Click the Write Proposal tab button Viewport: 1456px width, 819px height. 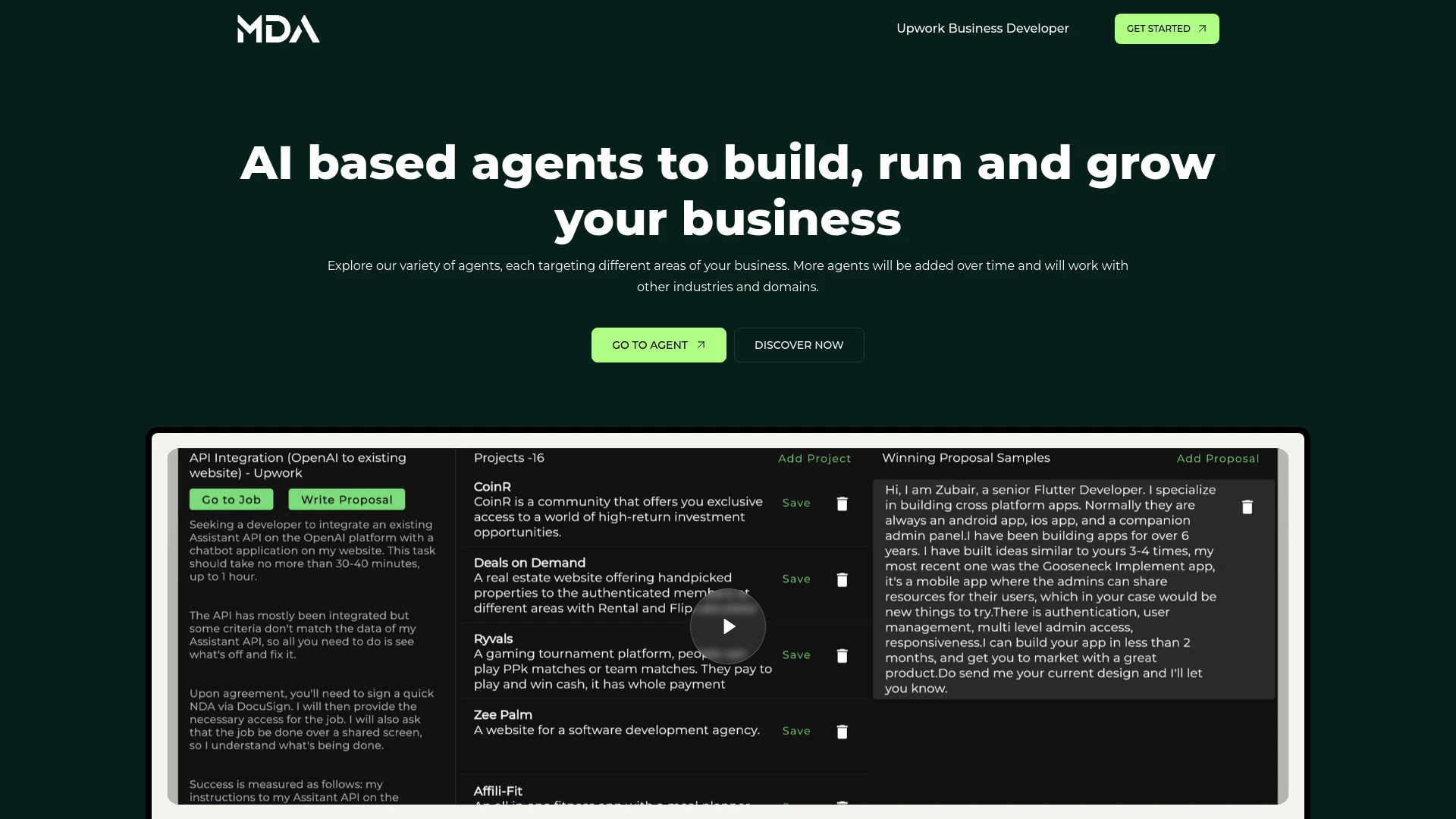[x=347, y=499]
